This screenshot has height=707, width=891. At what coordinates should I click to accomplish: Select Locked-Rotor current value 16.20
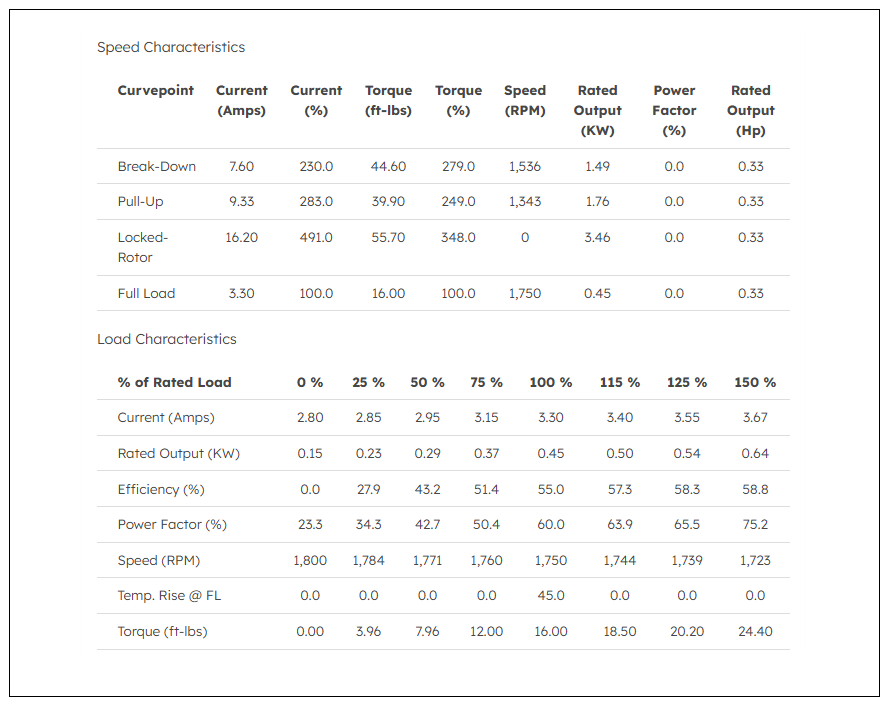[x=242, y=238]
